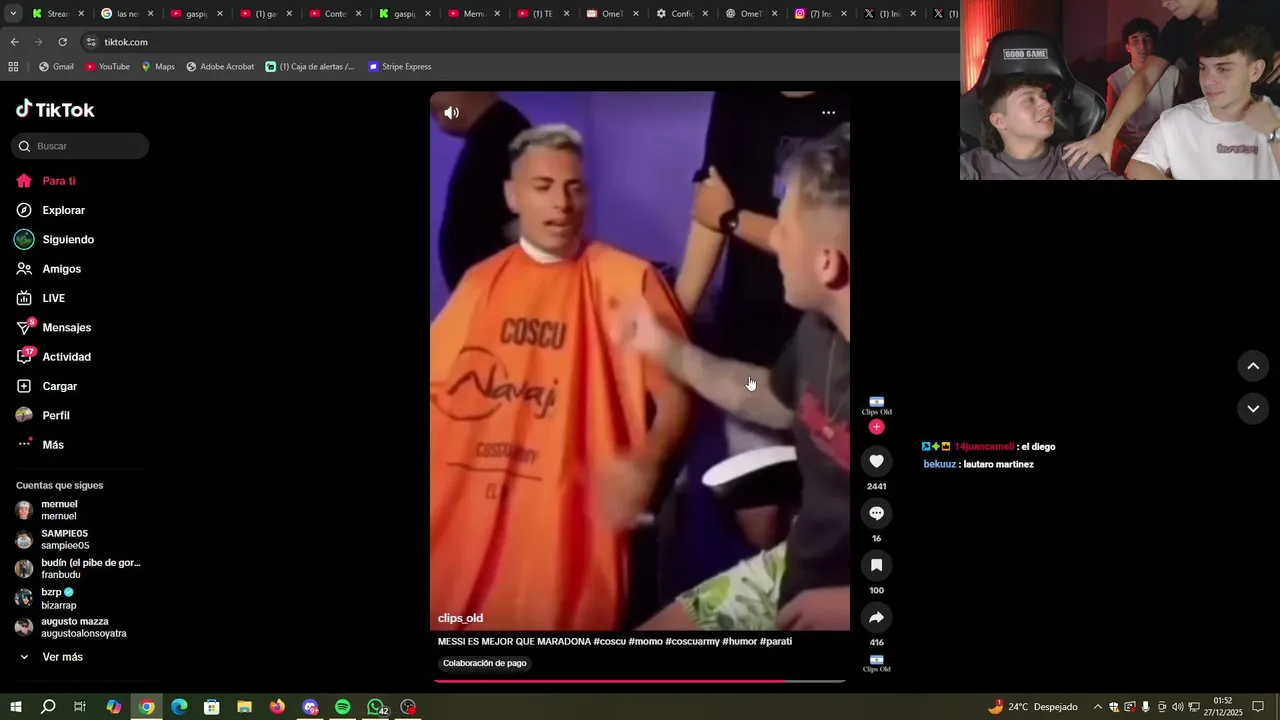Screen dimensions: 1280x720
Task: Click the #momo hashtag in the caption
Action: [x=645, y=641]
